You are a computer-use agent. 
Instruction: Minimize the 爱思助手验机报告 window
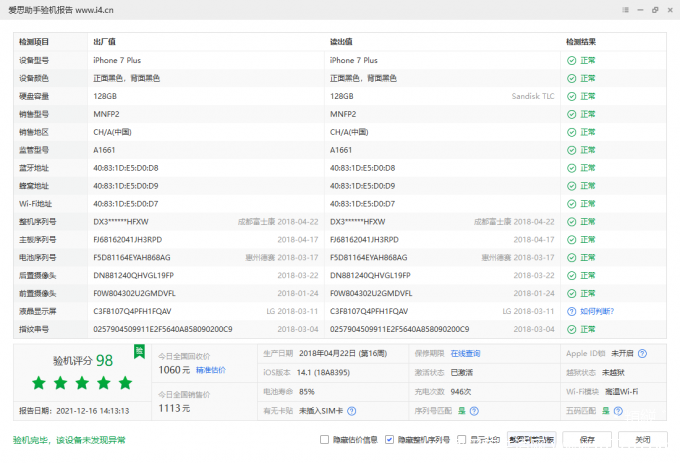point(640,10)
